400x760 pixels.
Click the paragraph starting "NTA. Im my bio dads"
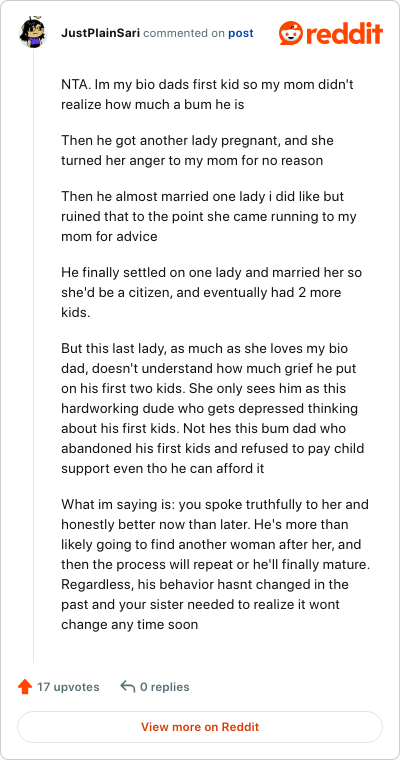pyautogui.click(x=208, y=94)
